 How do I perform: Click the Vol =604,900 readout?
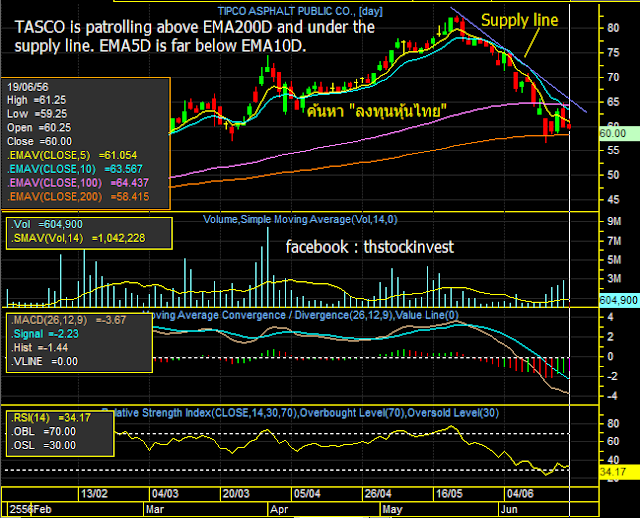pos(47,225)
